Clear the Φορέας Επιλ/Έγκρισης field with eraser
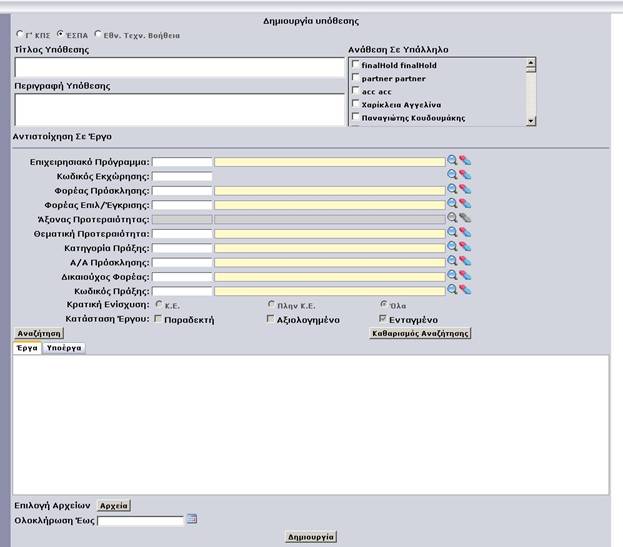Viewport: 623px width, 547px height. (x=465, y=204)
